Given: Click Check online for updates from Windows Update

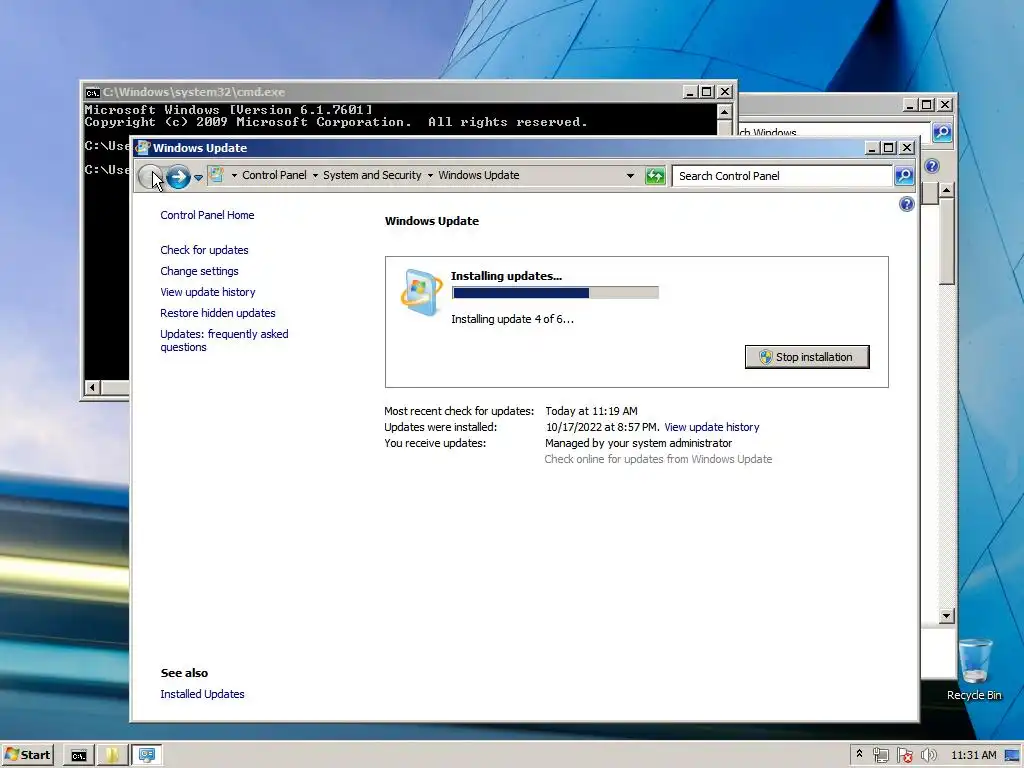Looking at the screenshot, I should coord(658,459).
